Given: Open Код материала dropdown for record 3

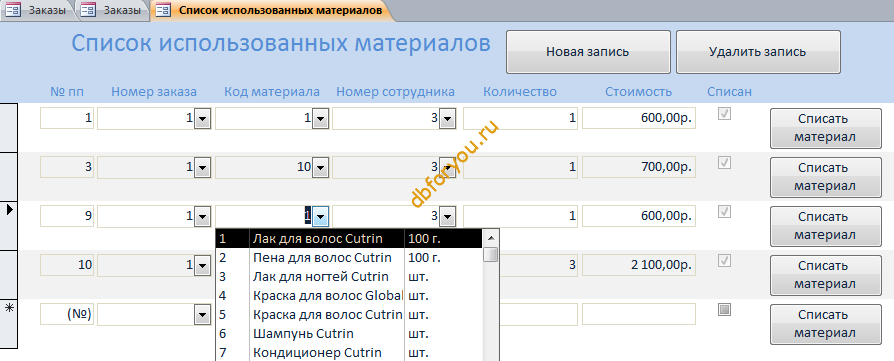Looking at the screenshot, I should pyautogui.click(x=320, y=168).
